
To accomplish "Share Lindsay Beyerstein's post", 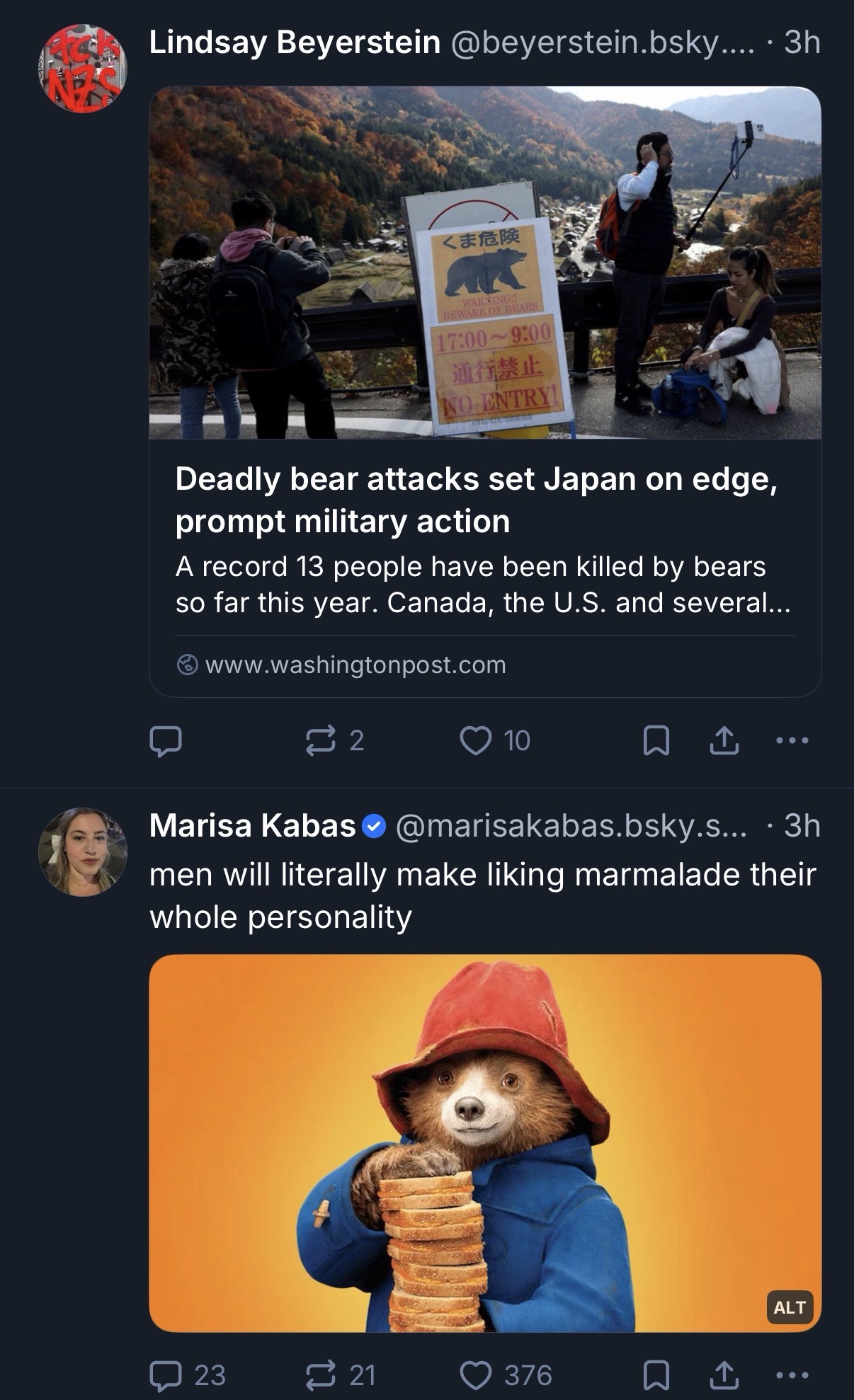I will [x=724, y=741].
